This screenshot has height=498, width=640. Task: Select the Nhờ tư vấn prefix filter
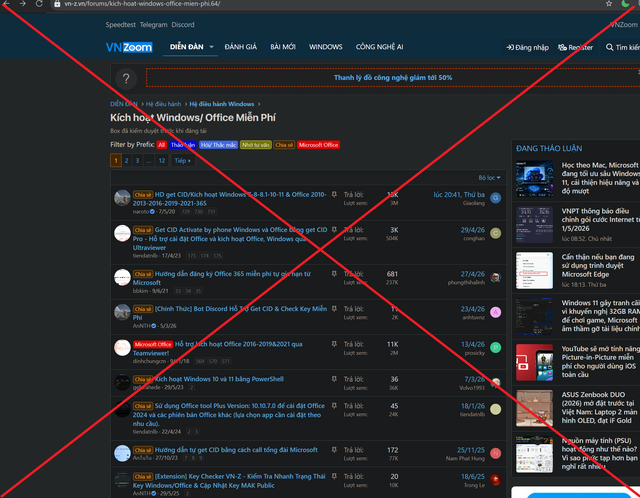tap(256, 145)
